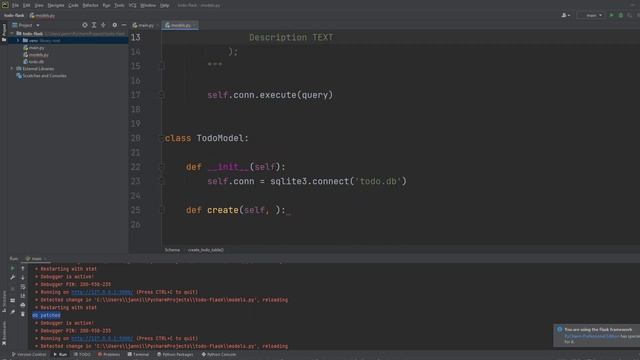The image size is (640, 360).
Task: Open Python Console tool window
Action: click(x=219, y=354)
